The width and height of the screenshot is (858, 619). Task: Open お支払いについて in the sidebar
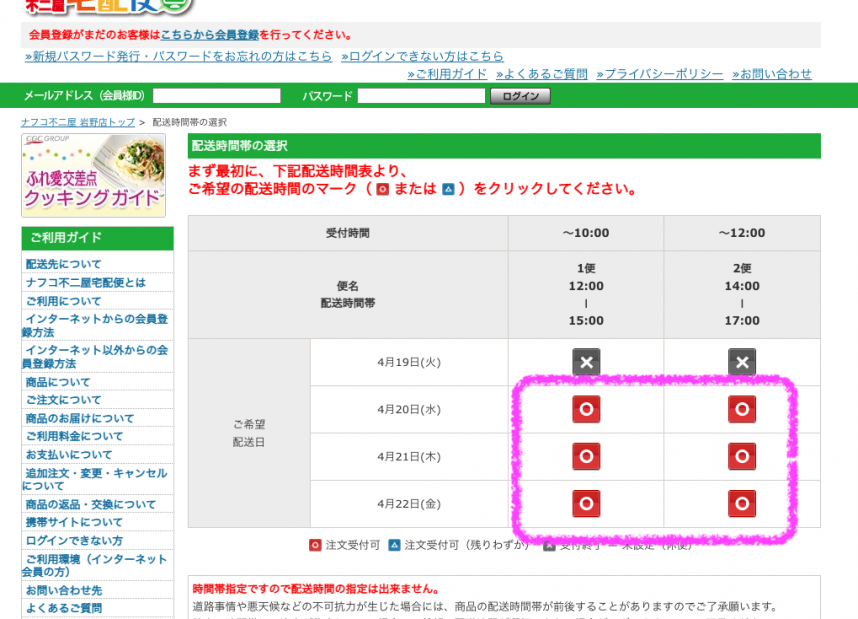[x=69, y=454]
